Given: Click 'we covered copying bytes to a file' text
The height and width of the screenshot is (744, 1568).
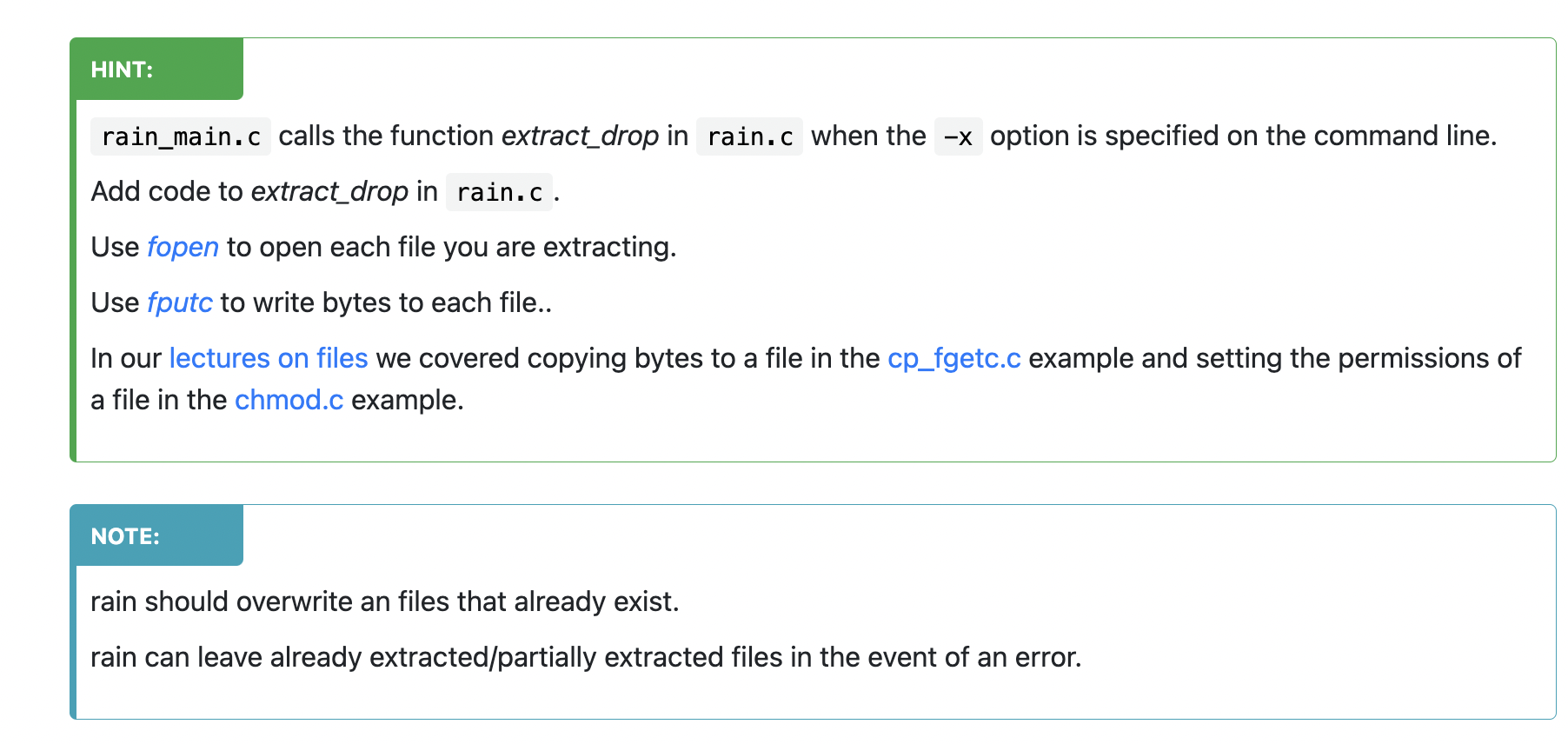Looking at the screenshot, I should (x=628, y=359).
